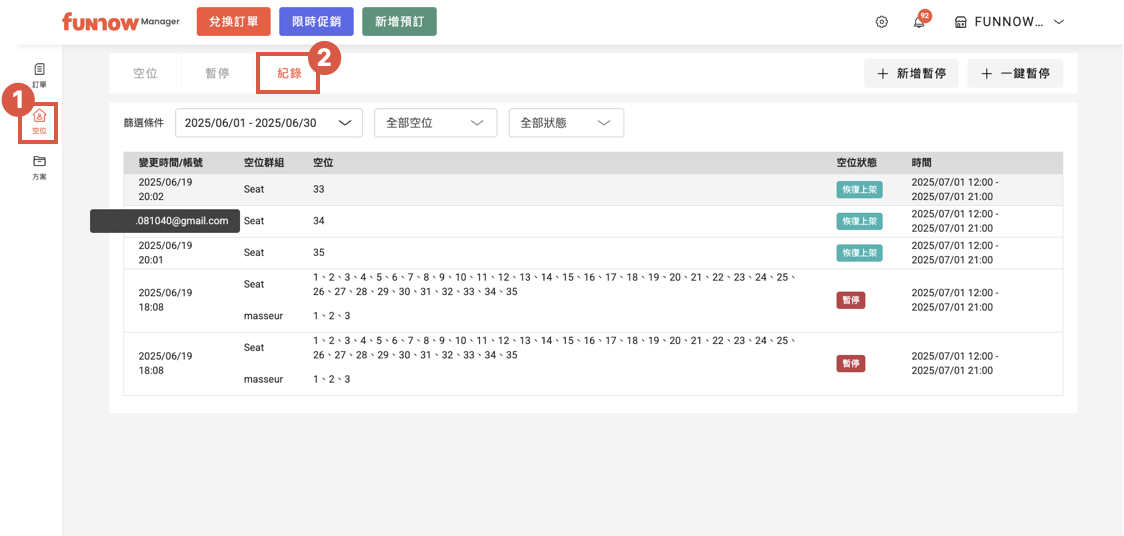Click the 兌換訂單 button

tap(234, 21)
